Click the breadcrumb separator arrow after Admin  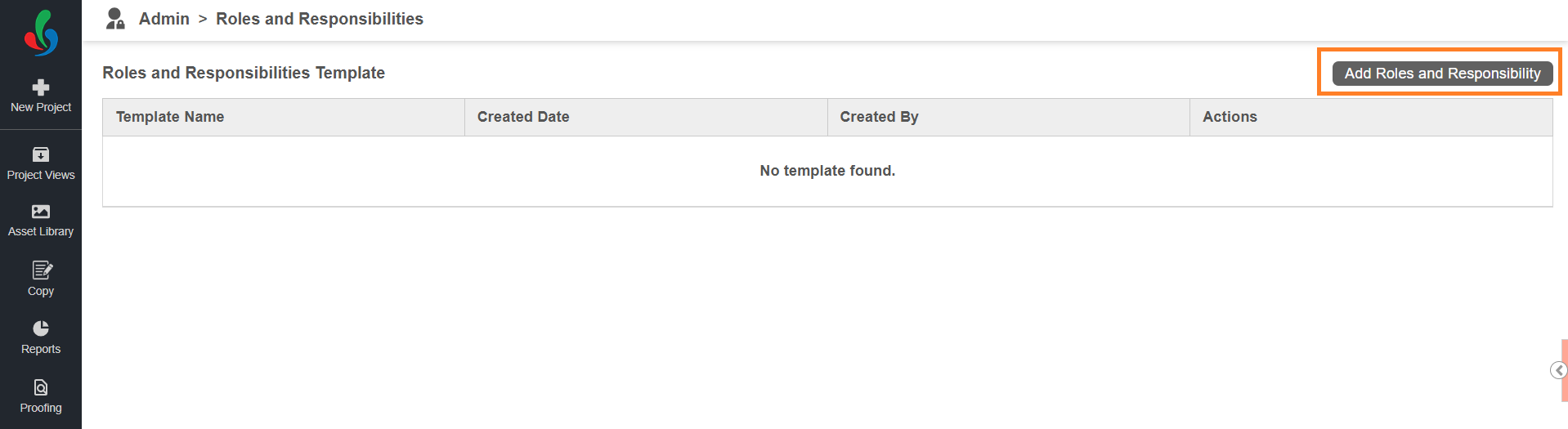click(x=203, y=19)
